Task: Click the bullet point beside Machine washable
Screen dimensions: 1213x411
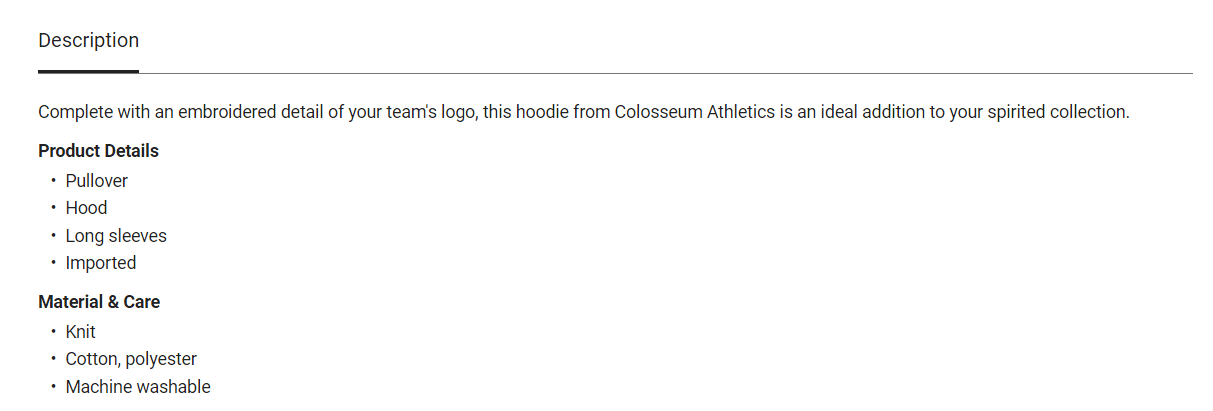Action: 53,387
